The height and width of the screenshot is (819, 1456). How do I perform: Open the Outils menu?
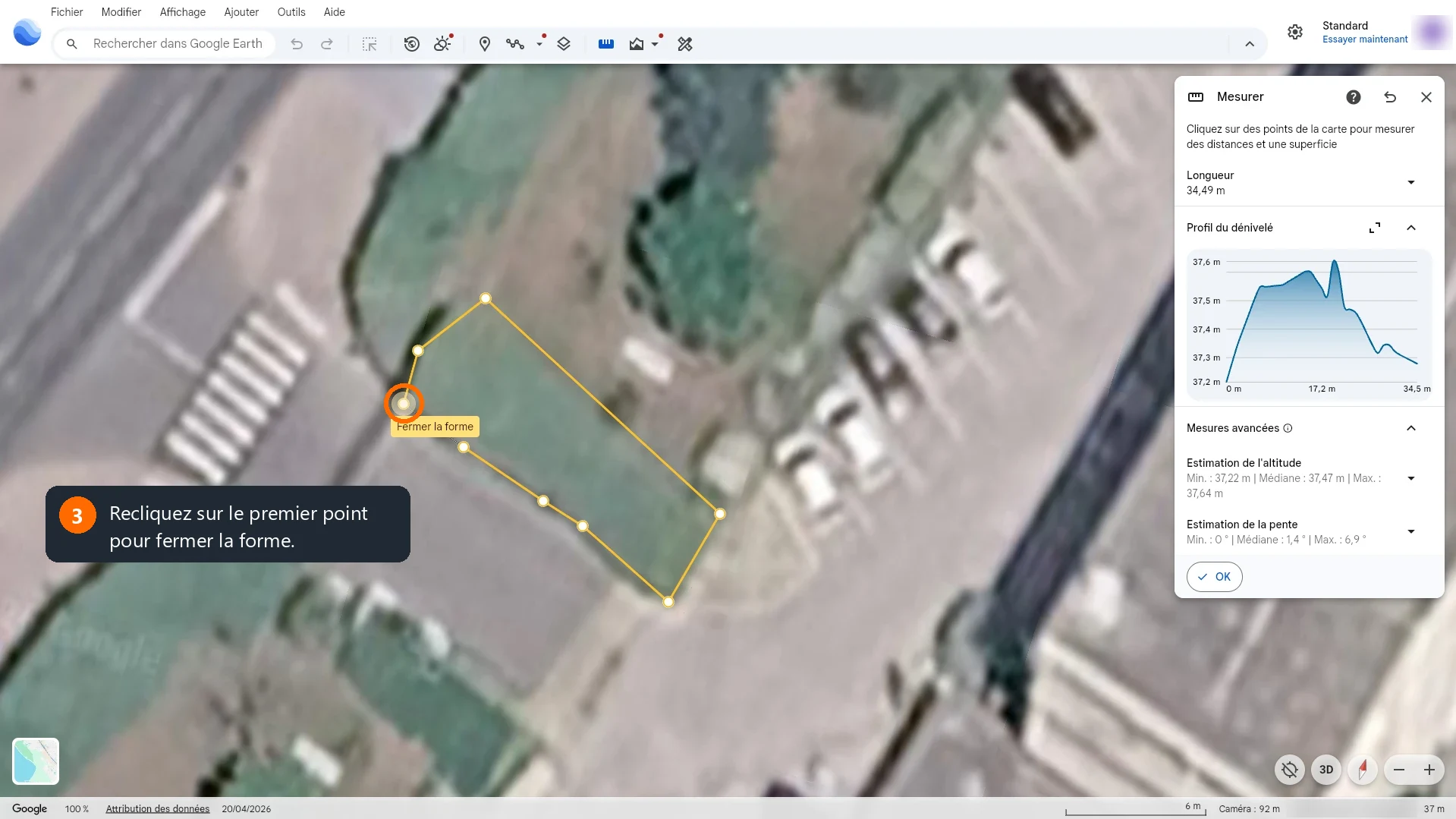point(291,12)
